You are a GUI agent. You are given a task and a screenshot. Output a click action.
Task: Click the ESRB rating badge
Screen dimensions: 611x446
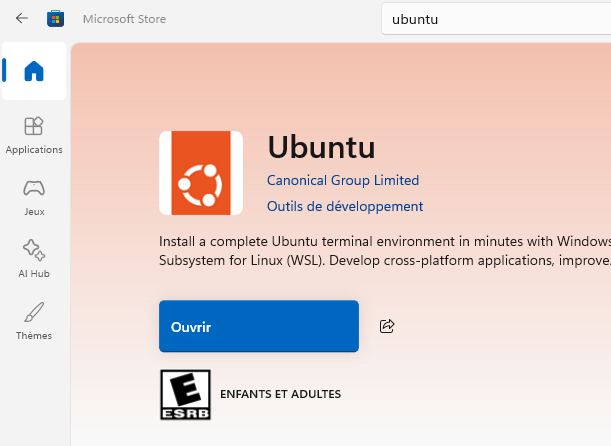pyautogui.click(x=185, y=395)
